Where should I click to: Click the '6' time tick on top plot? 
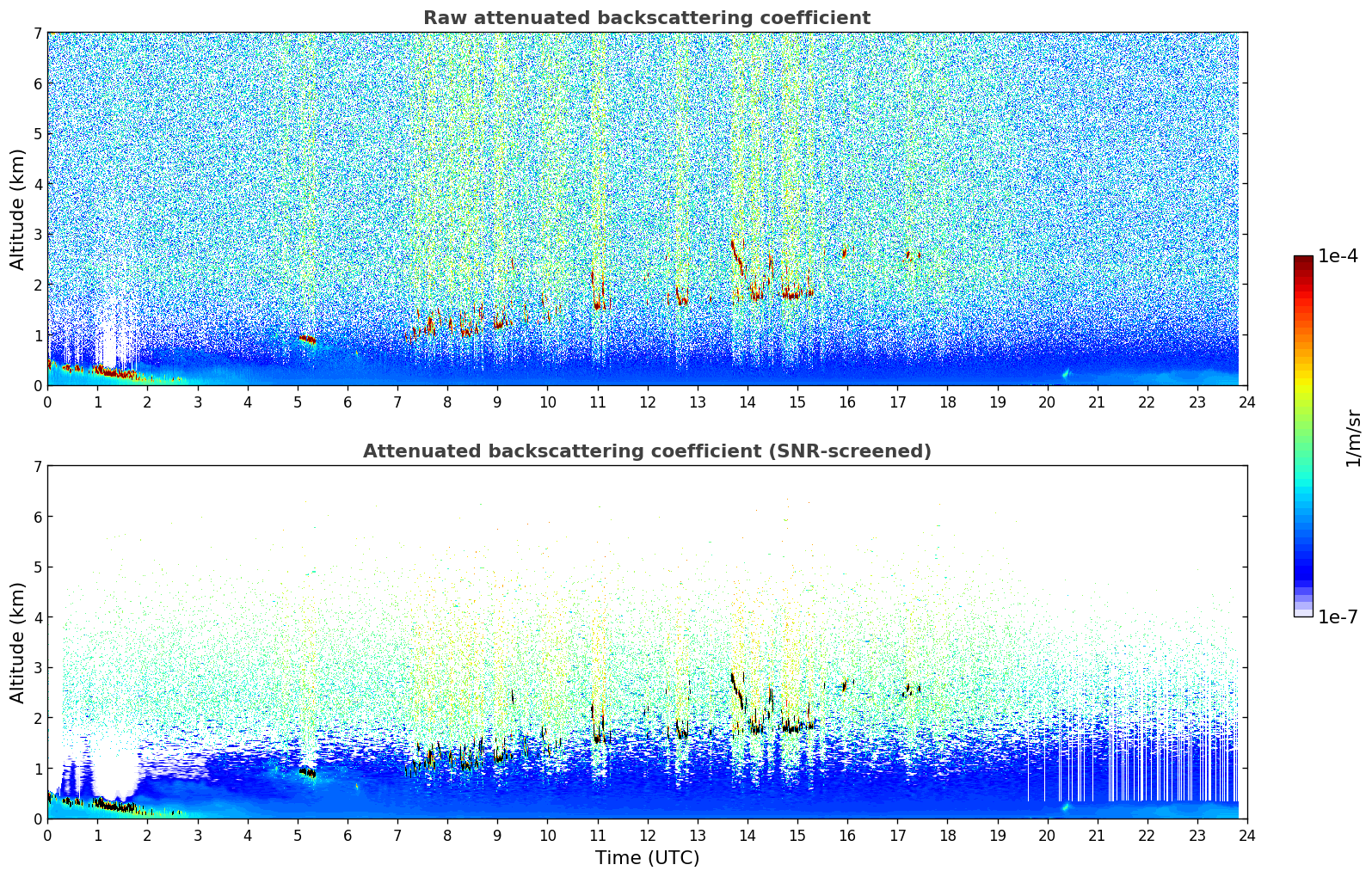pos(348,402)
